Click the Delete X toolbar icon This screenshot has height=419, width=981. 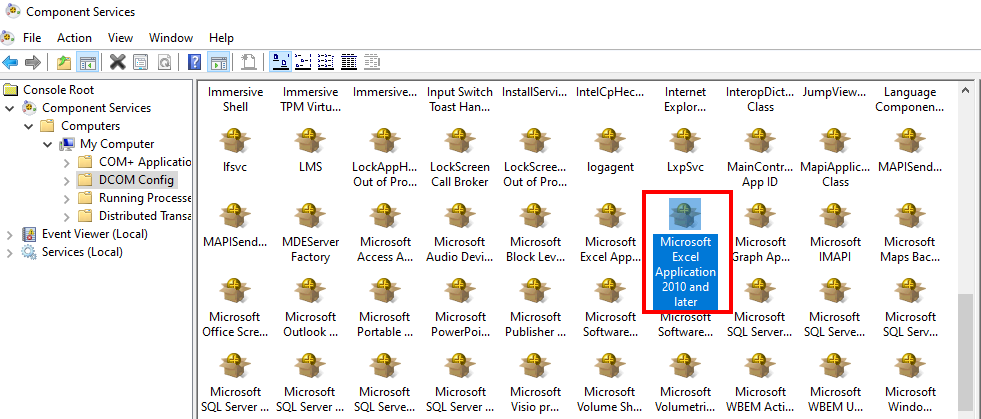pos(117,62)
